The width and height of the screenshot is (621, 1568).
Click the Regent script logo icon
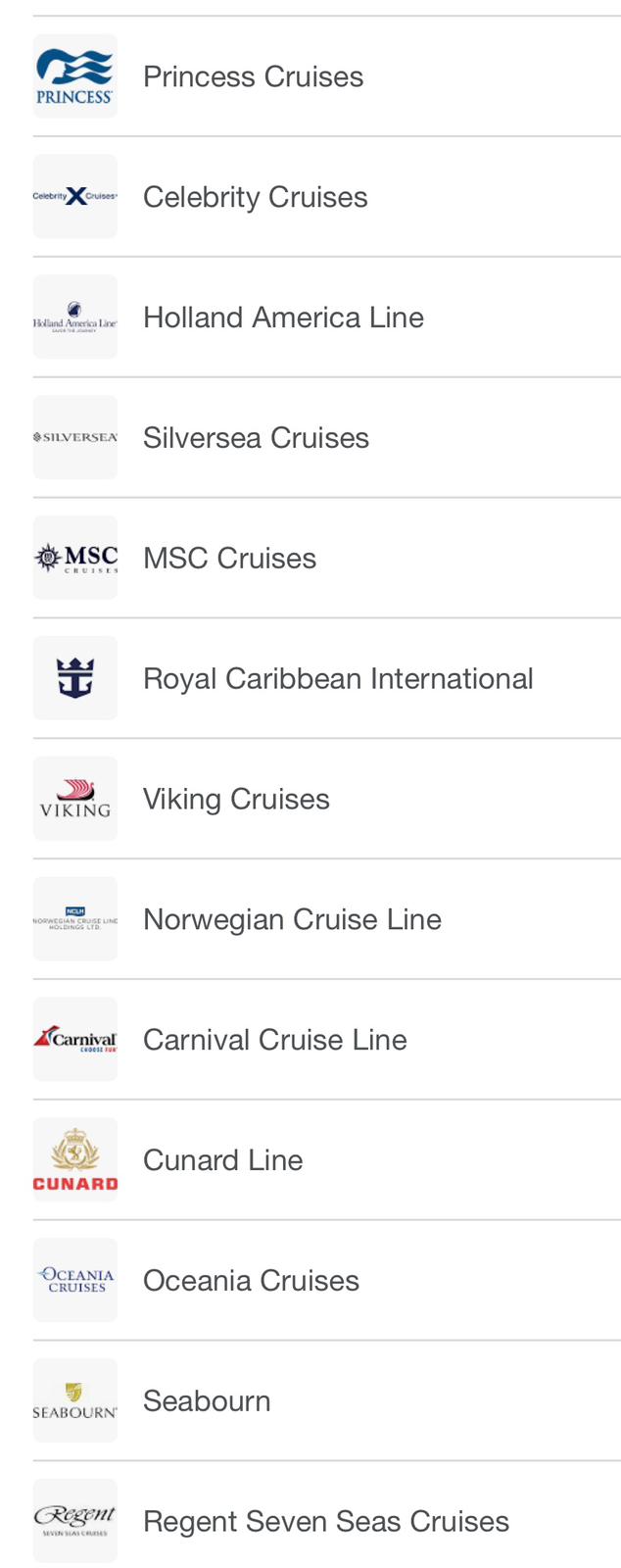75,1521
